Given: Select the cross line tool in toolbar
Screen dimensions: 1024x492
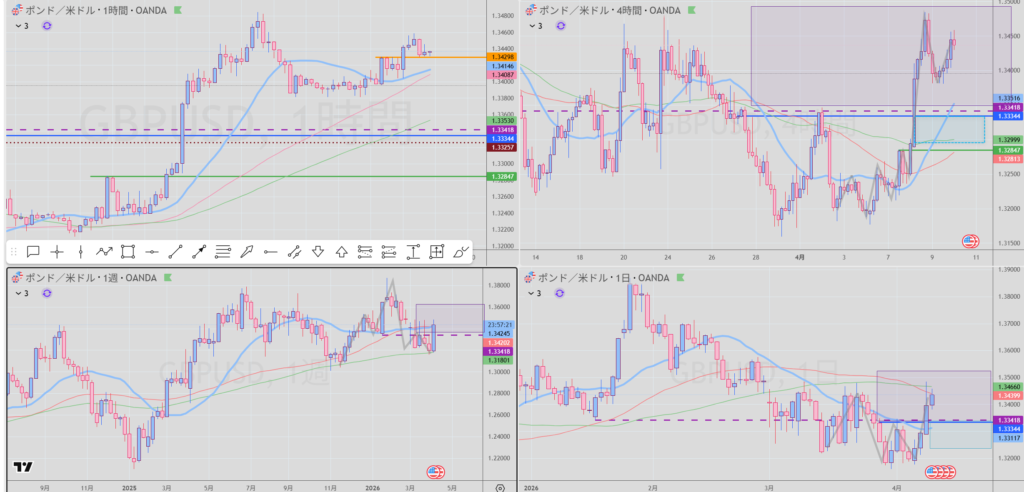Looking at the screenshot, I should click(57, 251).
